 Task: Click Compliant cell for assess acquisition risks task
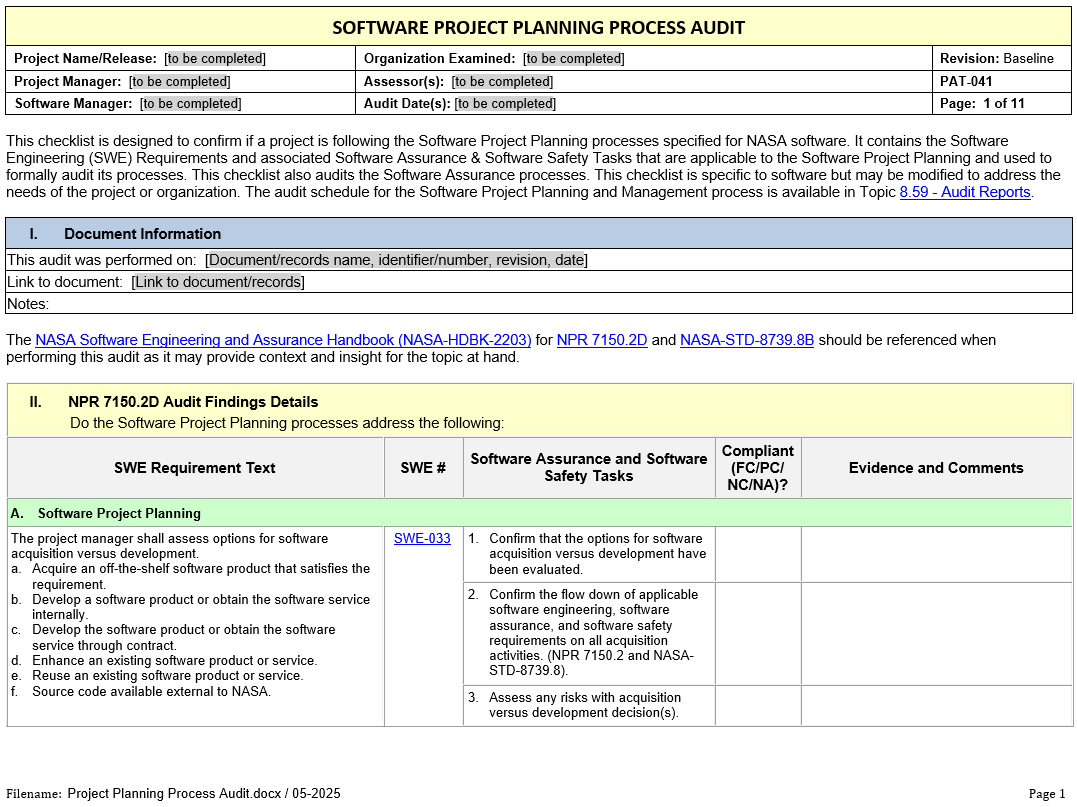pyautogui.click(x=758, y=705)
